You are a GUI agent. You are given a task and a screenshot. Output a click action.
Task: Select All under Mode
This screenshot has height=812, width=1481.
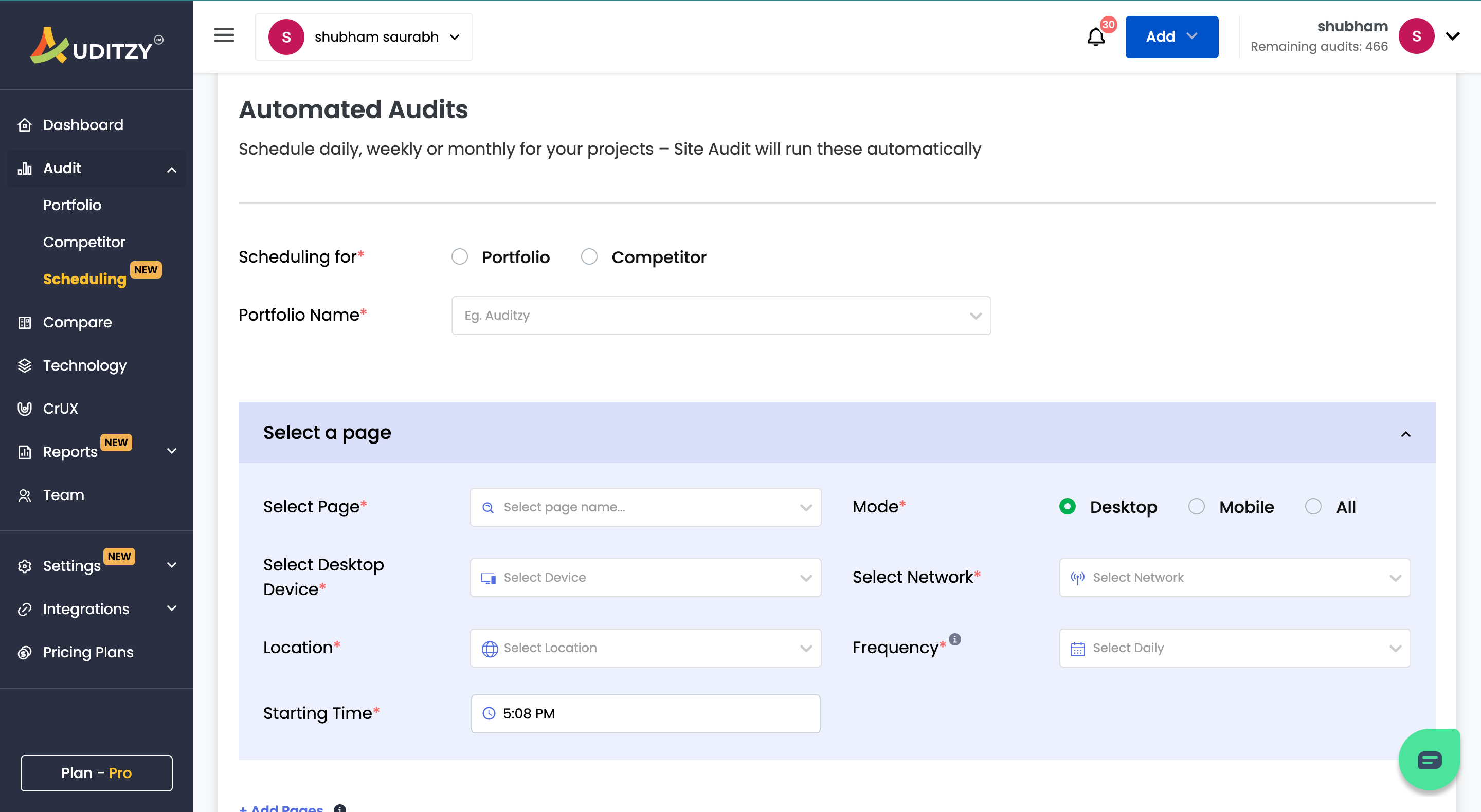click(x=1314, y=506)
